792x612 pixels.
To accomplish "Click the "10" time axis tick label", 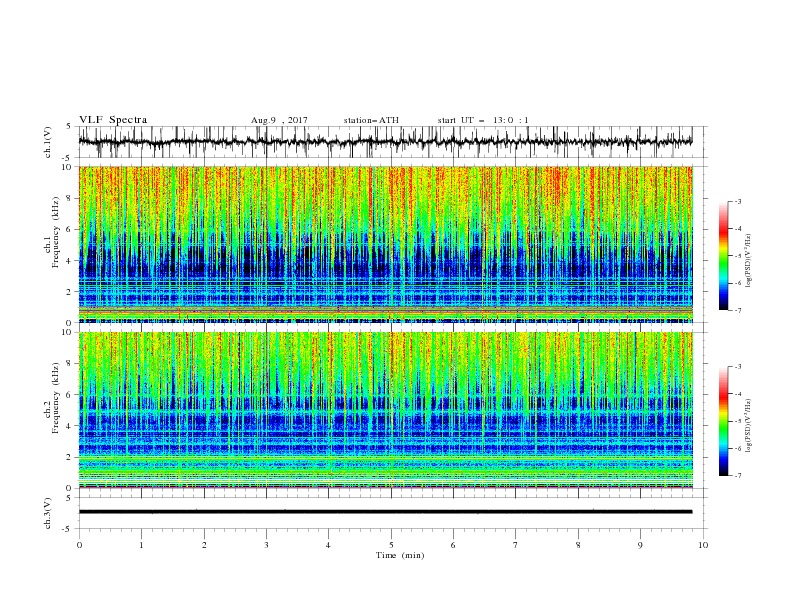I will point(703,545).
